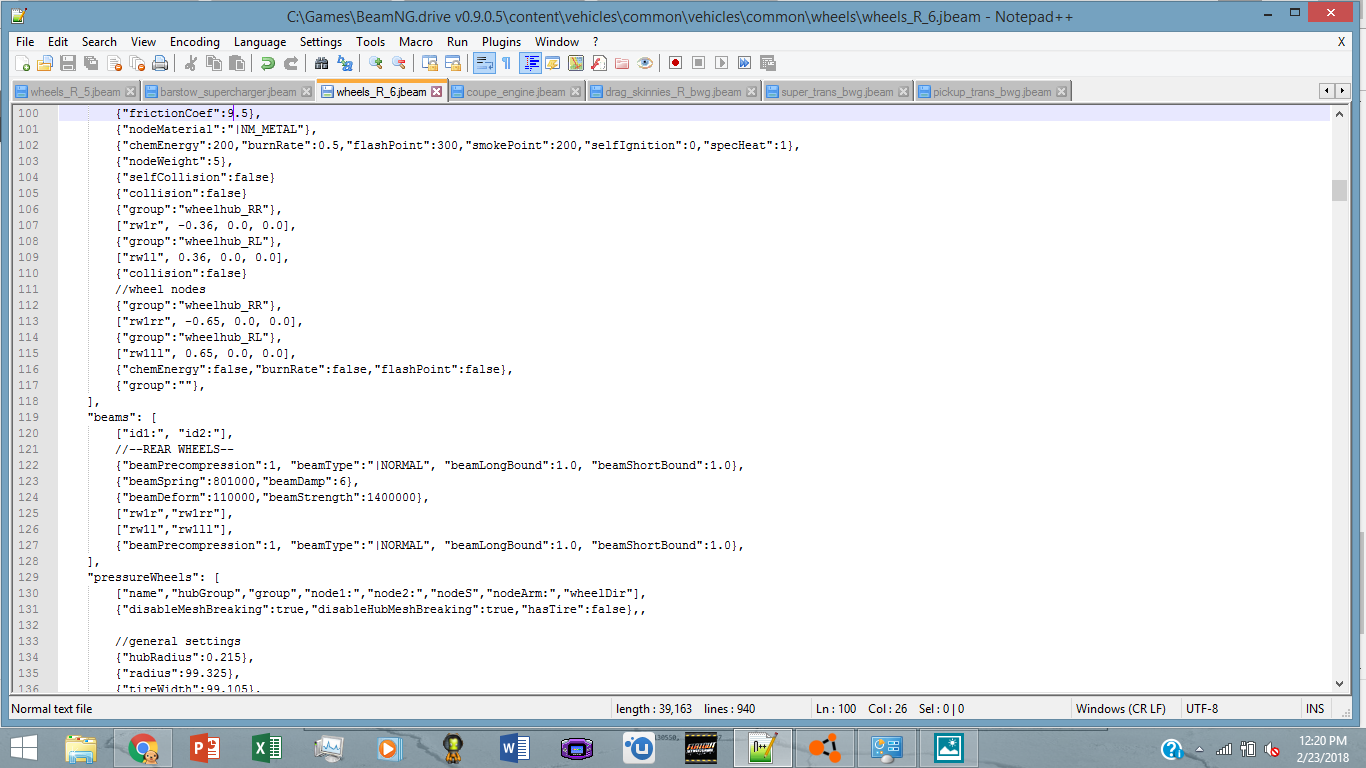
Task: Click Windows (CR LF) in status bar
Action: [x=1120, y=709]
